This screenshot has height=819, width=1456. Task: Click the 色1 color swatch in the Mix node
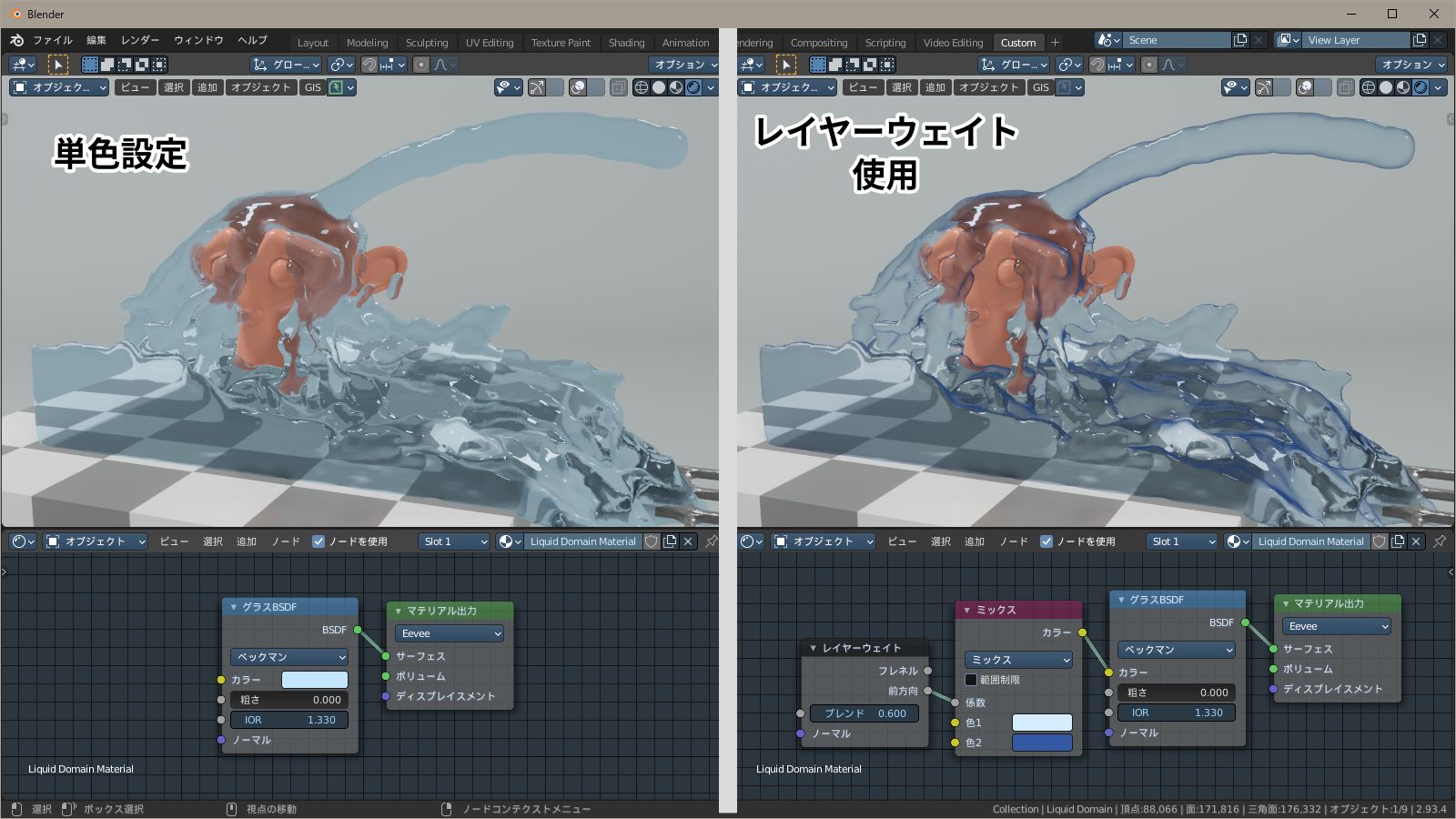pyautogui.click(x=1042, y=722)
